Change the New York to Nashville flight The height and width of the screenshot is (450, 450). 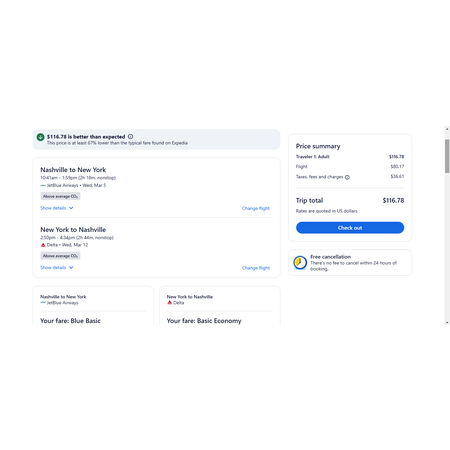pyautogui.click(x=256, y=268)
